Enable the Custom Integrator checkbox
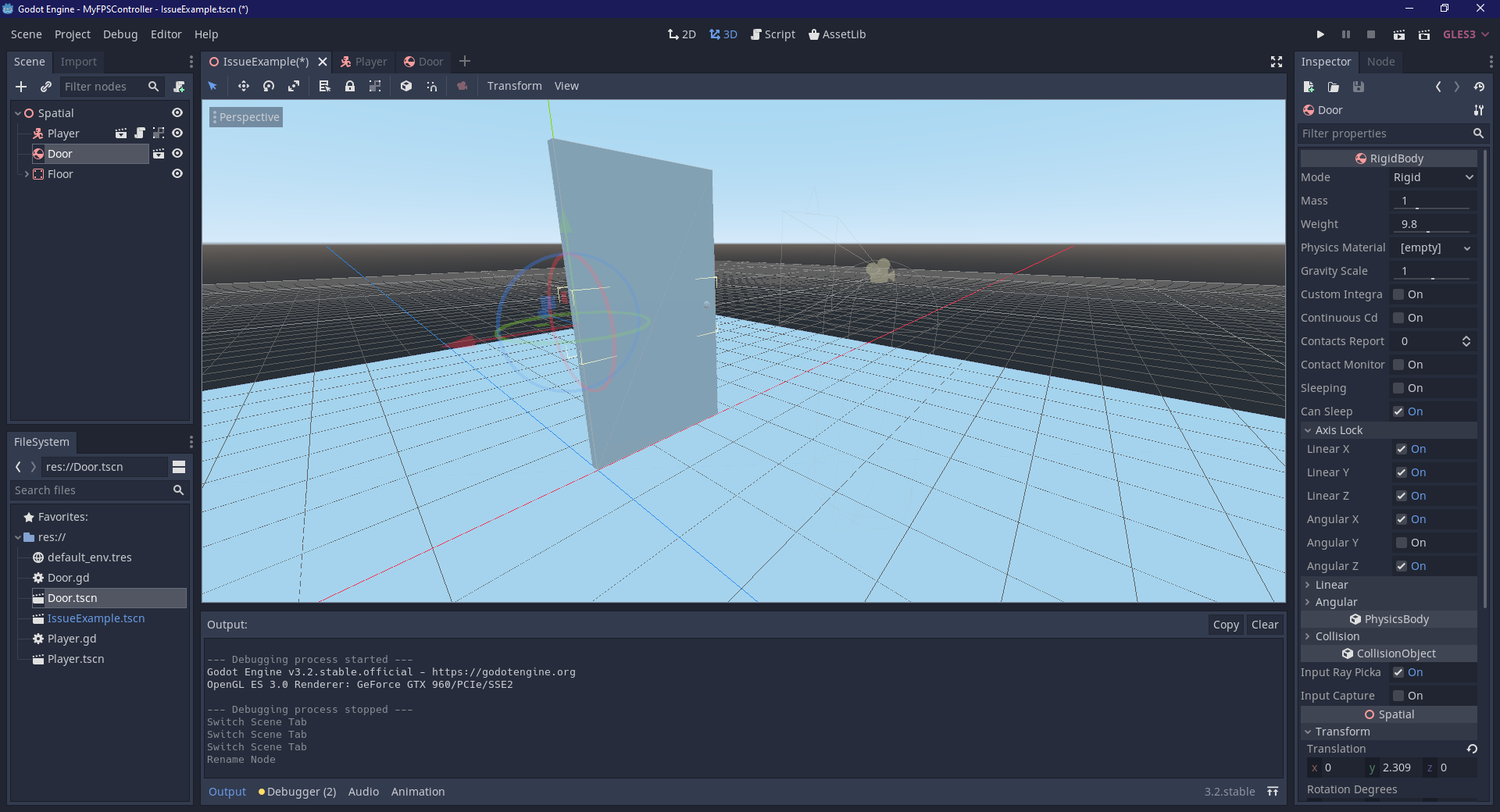 [x=1398, y=294]
